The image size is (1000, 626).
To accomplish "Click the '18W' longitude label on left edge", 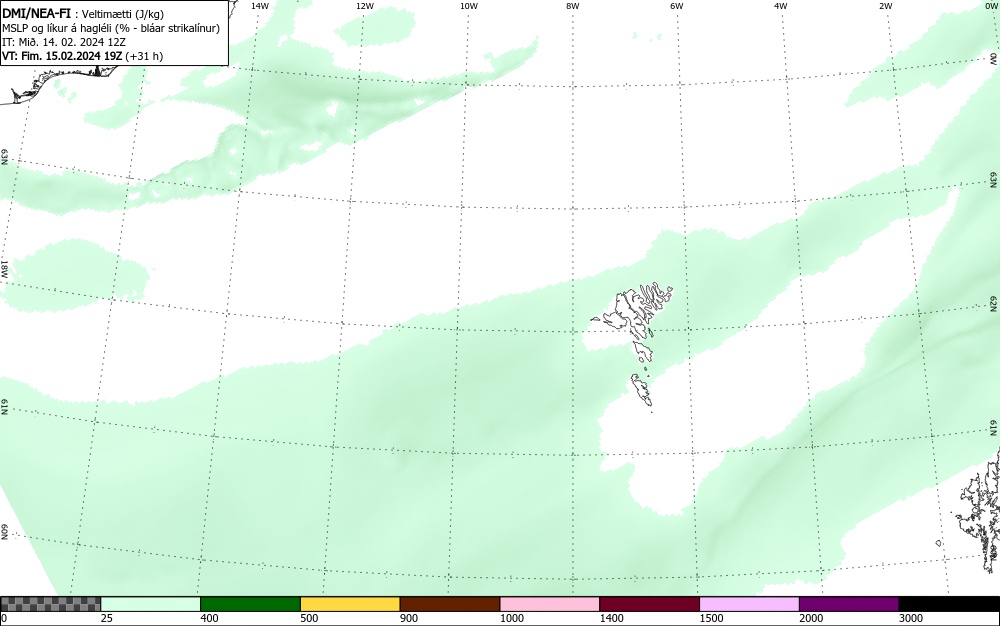I will 4,268.
